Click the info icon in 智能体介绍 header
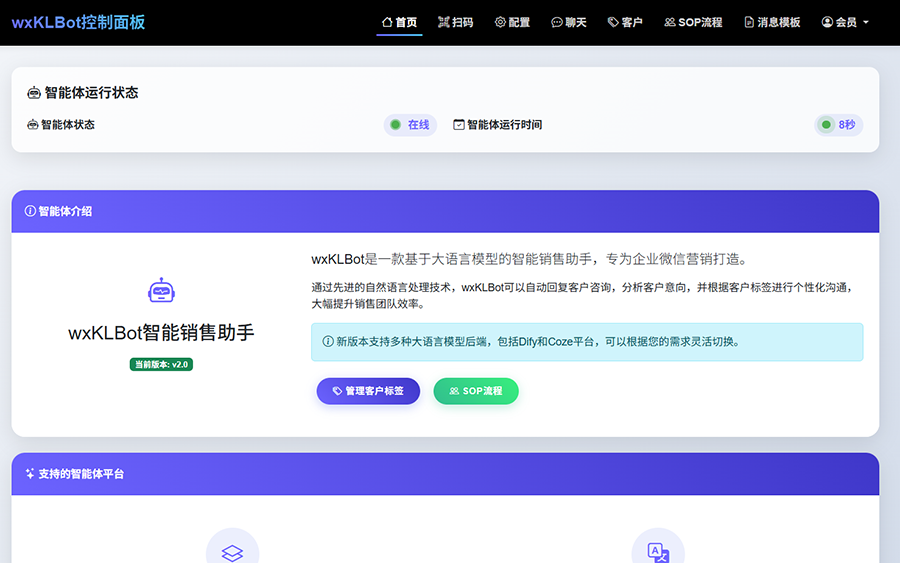 (x=30, y=211)
